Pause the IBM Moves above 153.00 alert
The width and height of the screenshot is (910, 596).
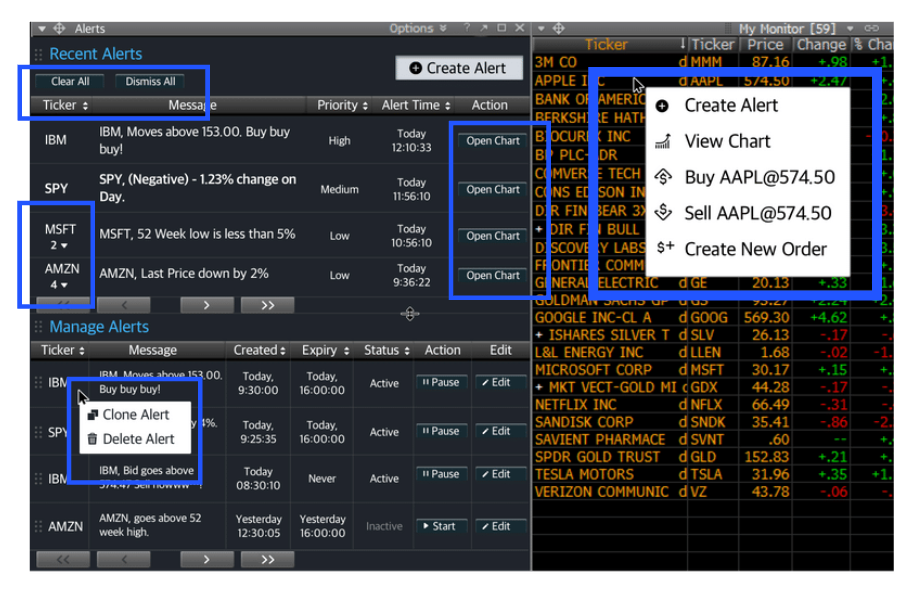point(442,382)
